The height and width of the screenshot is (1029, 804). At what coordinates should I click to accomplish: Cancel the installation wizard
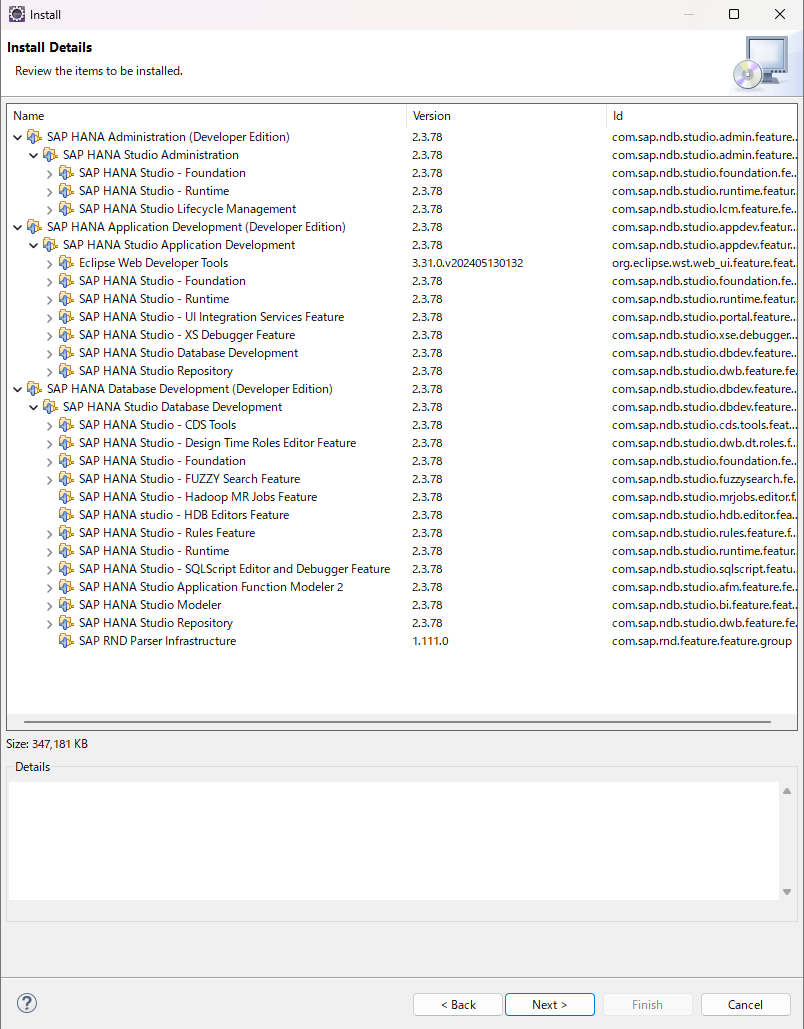(x=745, y=1004)
